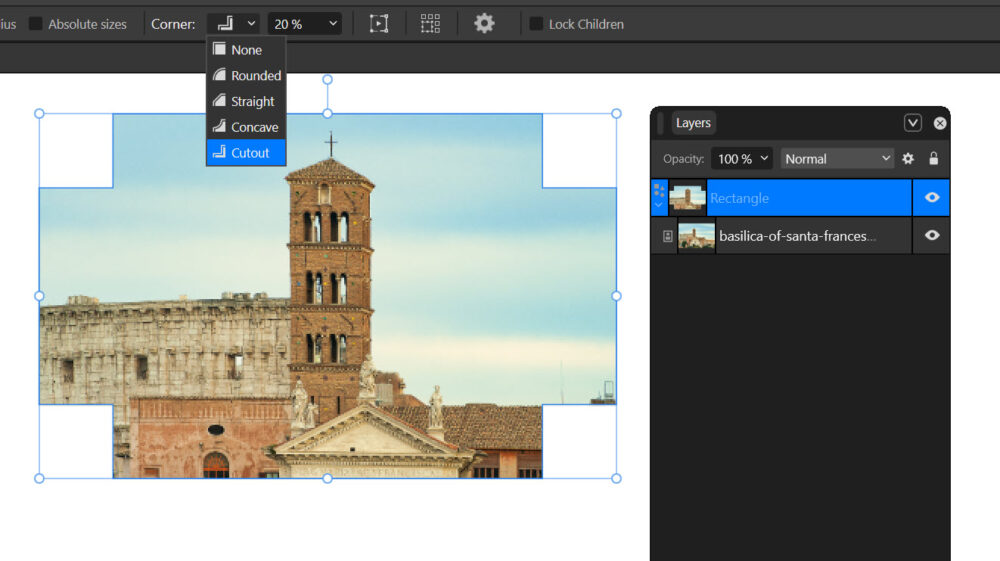Enable the Lock Children checkbox
Viewport: 1000px width, 561px height.
coord(537,24)
